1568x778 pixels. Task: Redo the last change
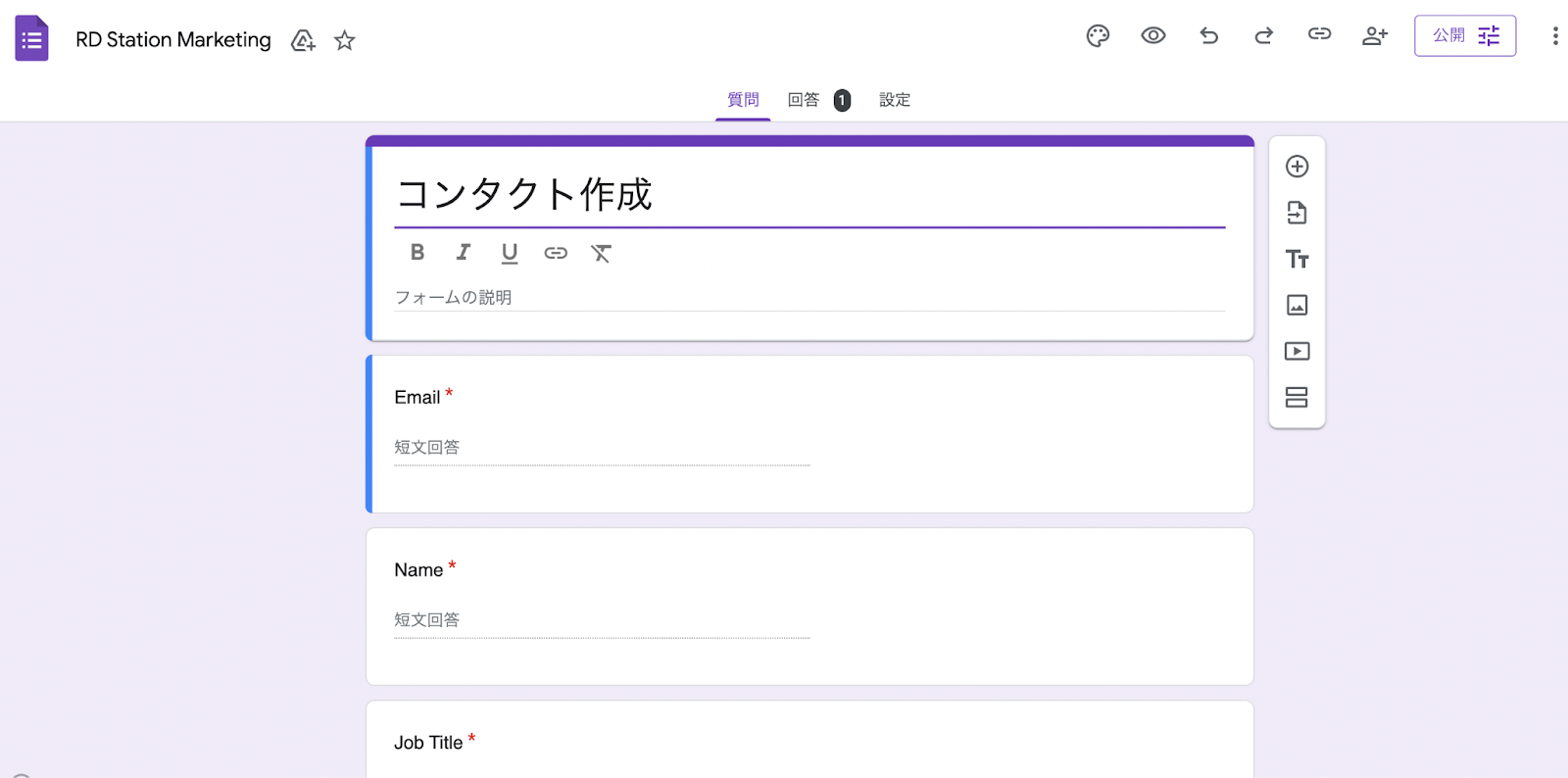click(1263, 36)
